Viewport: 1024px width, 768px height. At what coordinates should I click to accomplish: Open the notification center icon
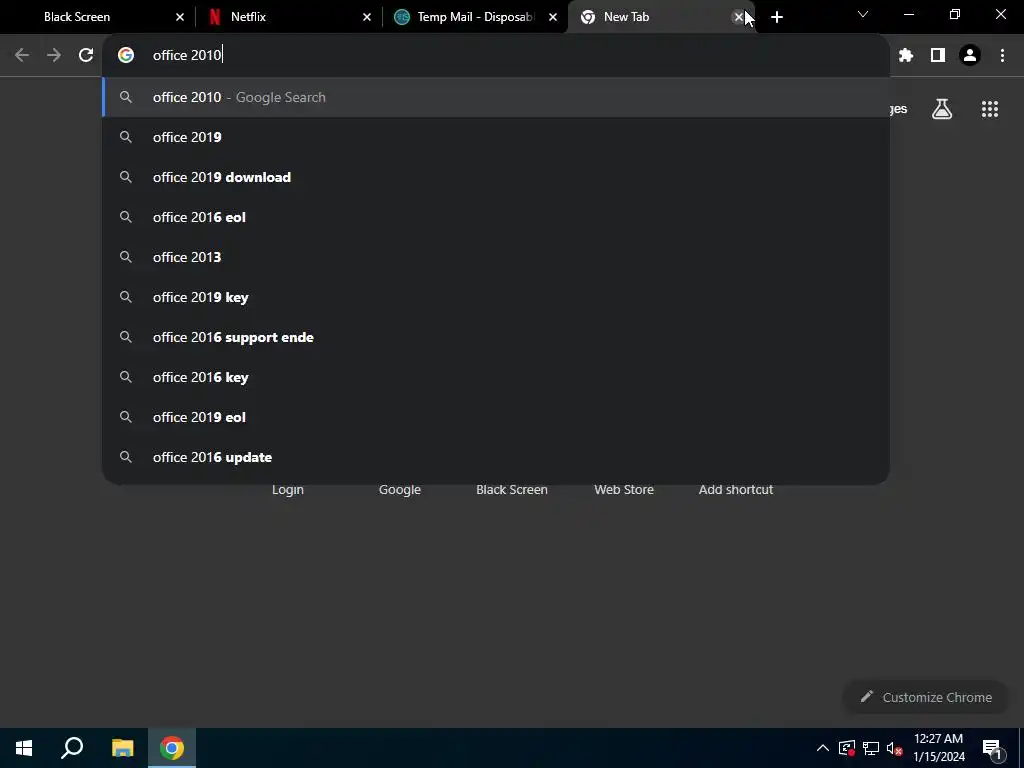(992, 749)
